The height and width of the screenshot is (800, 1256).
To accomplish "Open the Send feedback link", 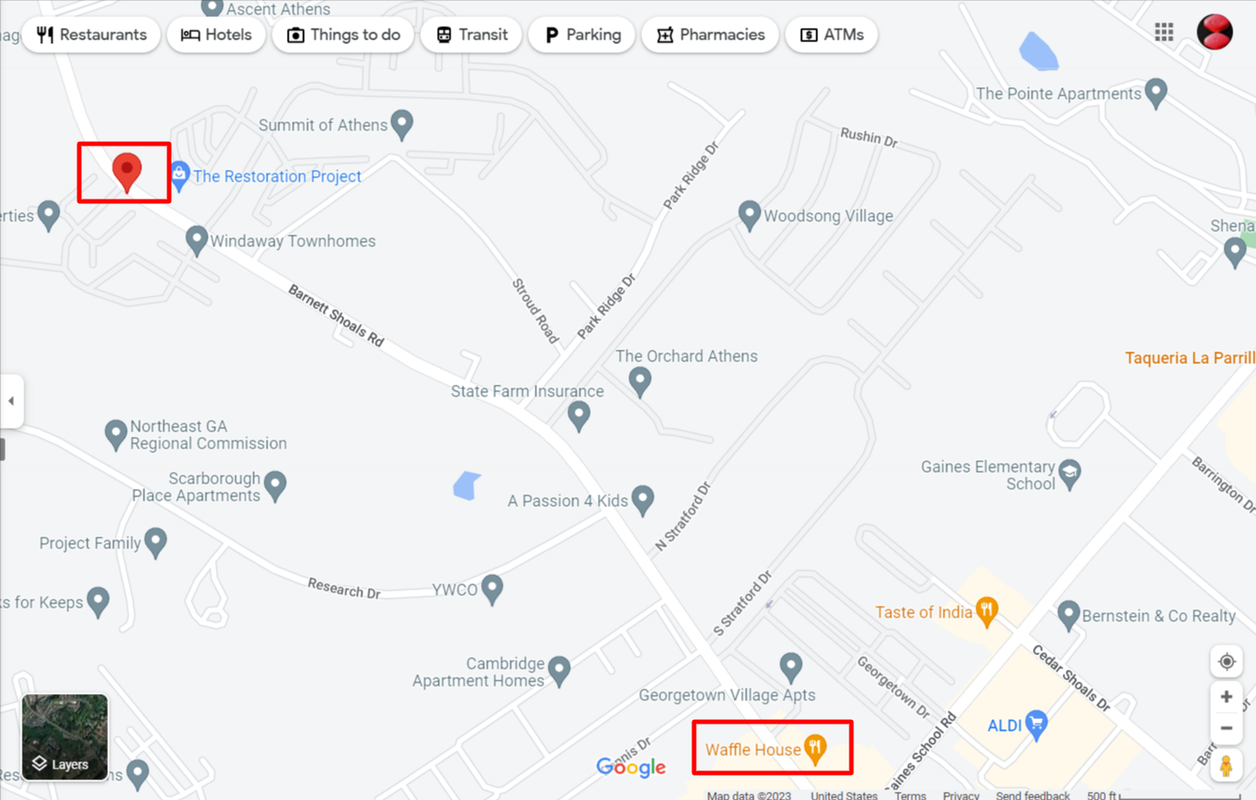I will (1033, 796).
